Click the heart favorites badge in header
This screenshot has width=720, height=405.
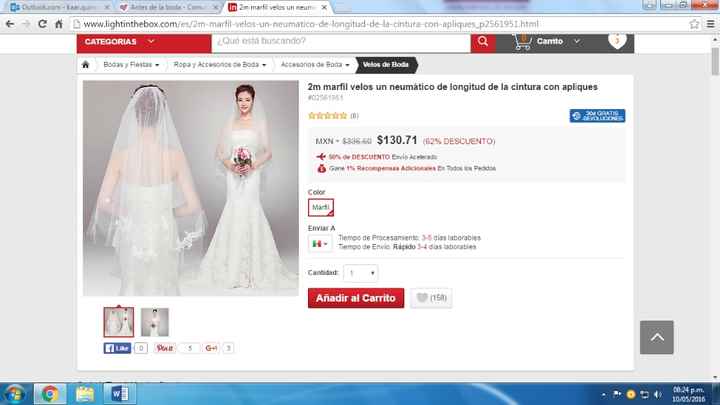tap(617, 41)
